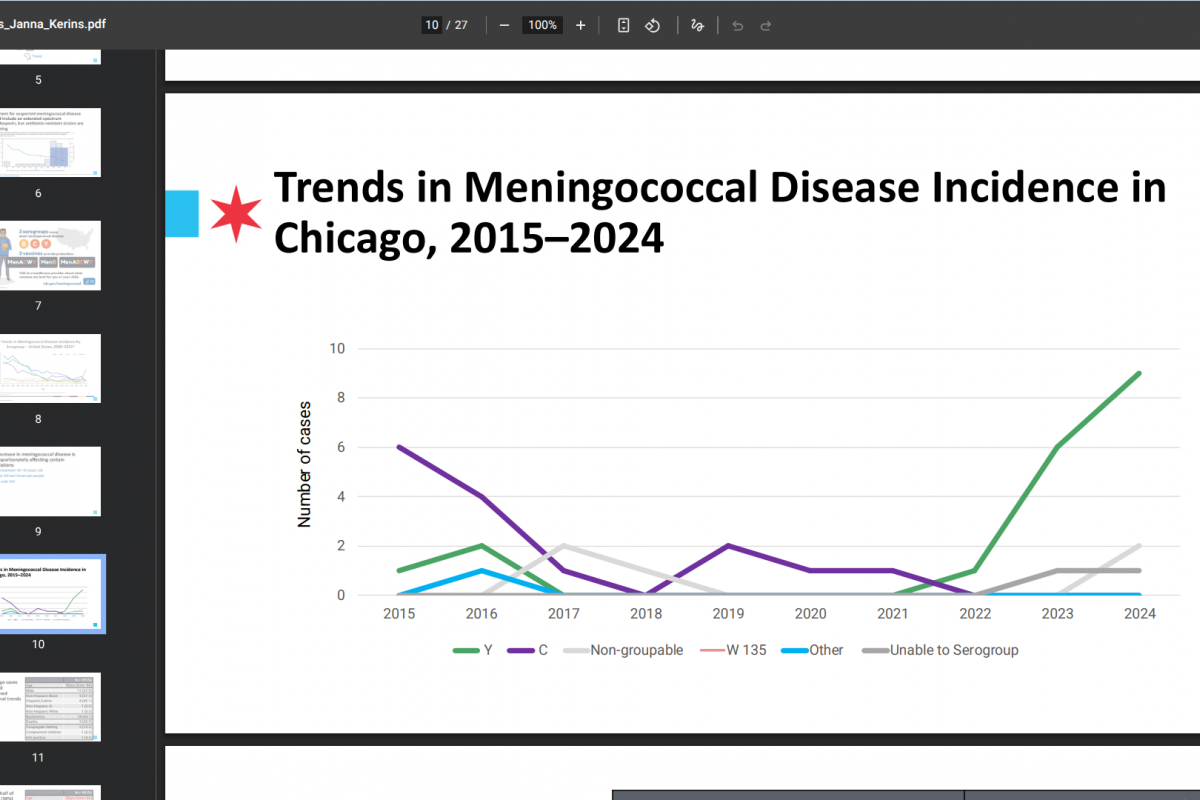Viewport: 1200px width, 800px height.
Task: Select the fit-to-page view icon
Action: click(623, 25)
